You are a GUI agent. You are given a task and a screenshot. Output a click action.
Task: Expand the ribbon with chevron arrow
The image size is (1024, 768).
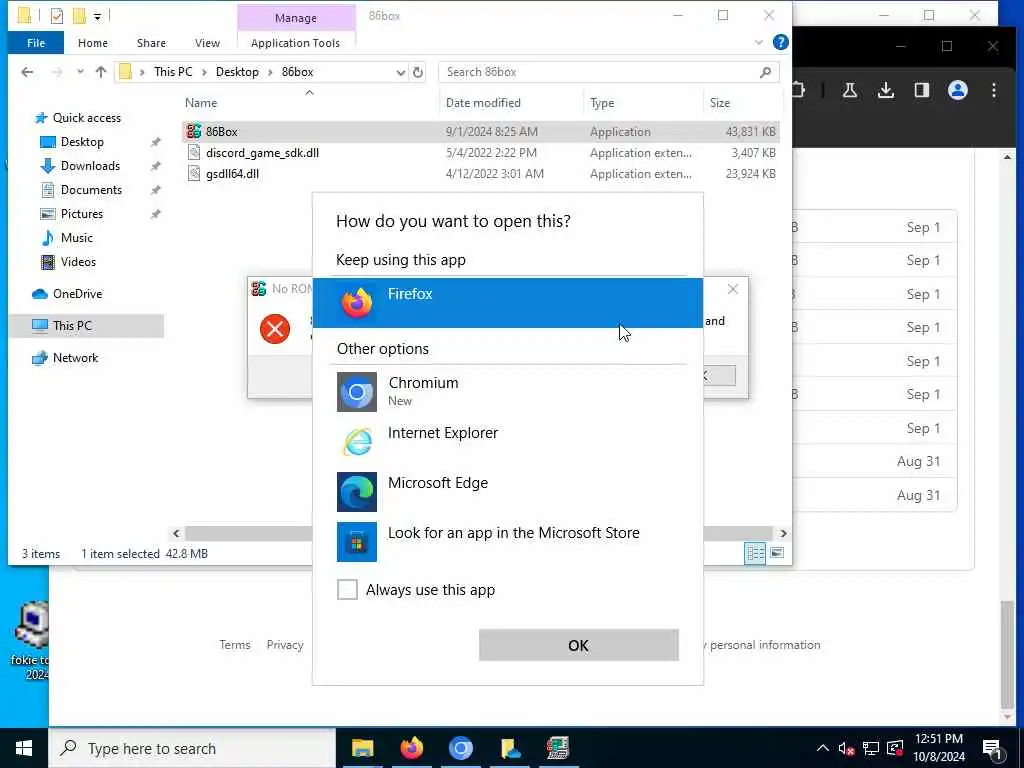pos(759,42)
